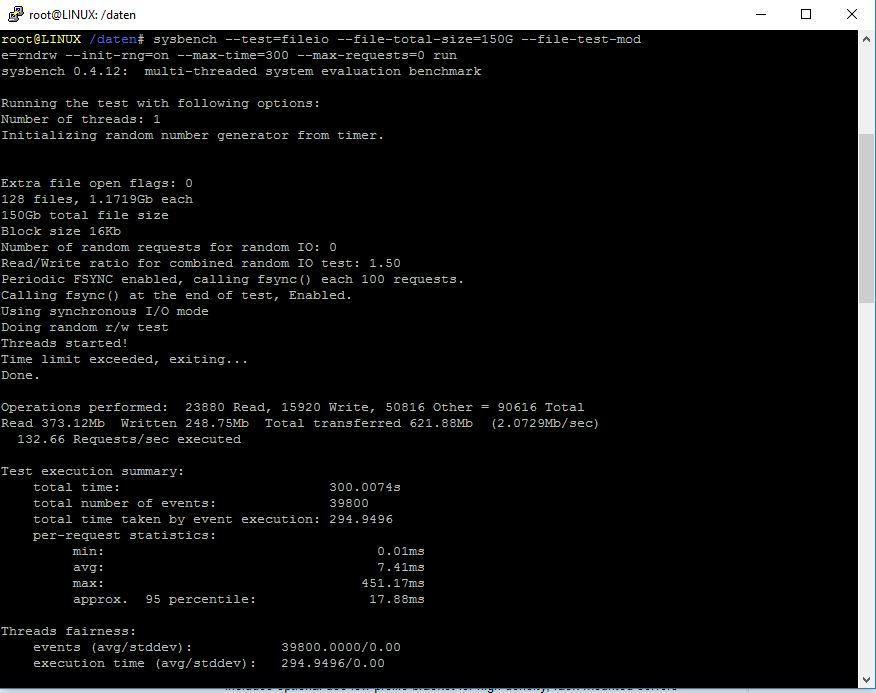Maximize the root@LINUX terminal window
876x693 pixels.
pyautogui.click(x=806, y=14)
